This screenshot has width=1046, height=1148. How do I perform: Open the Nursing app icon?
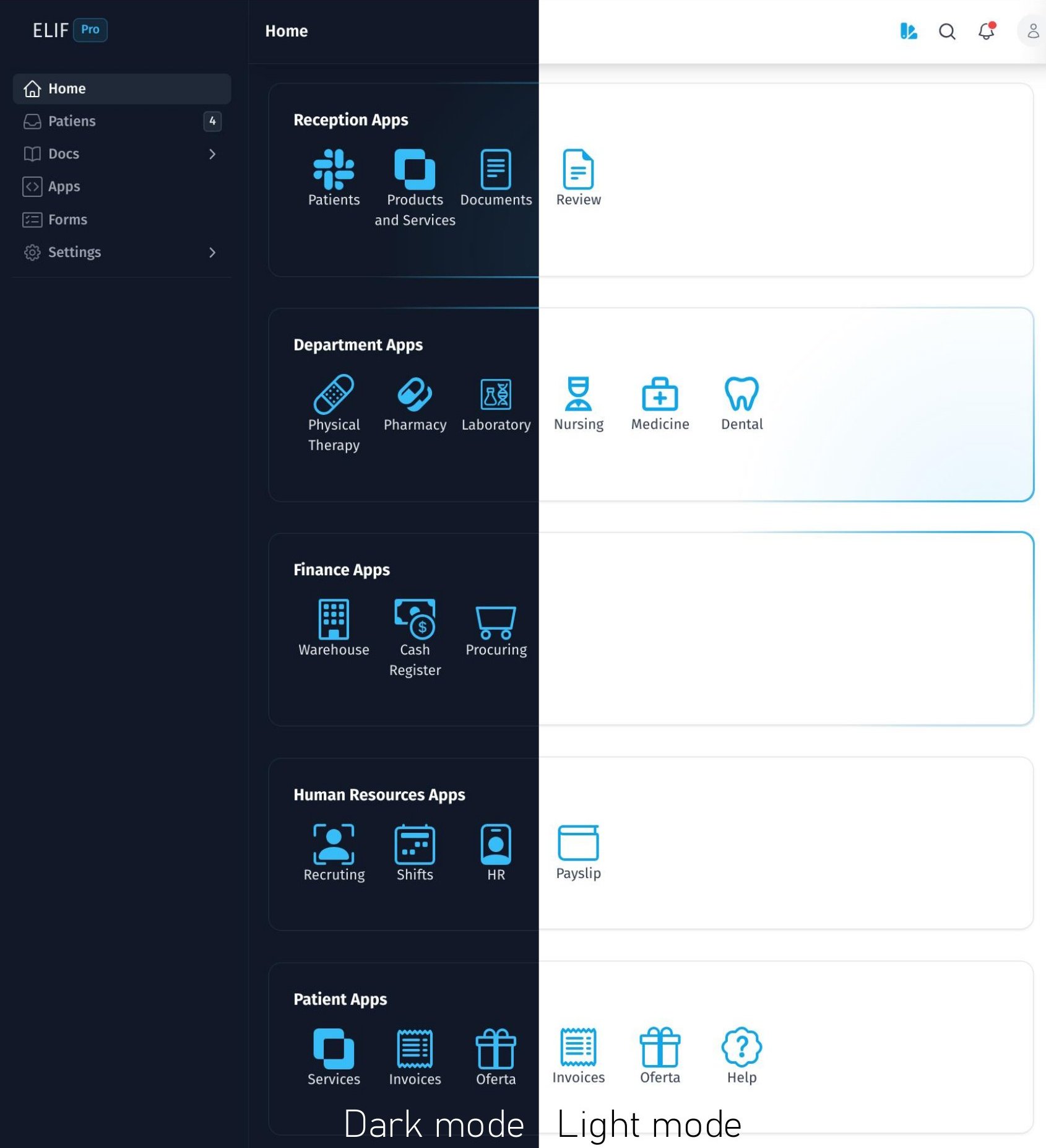(578, 394)
